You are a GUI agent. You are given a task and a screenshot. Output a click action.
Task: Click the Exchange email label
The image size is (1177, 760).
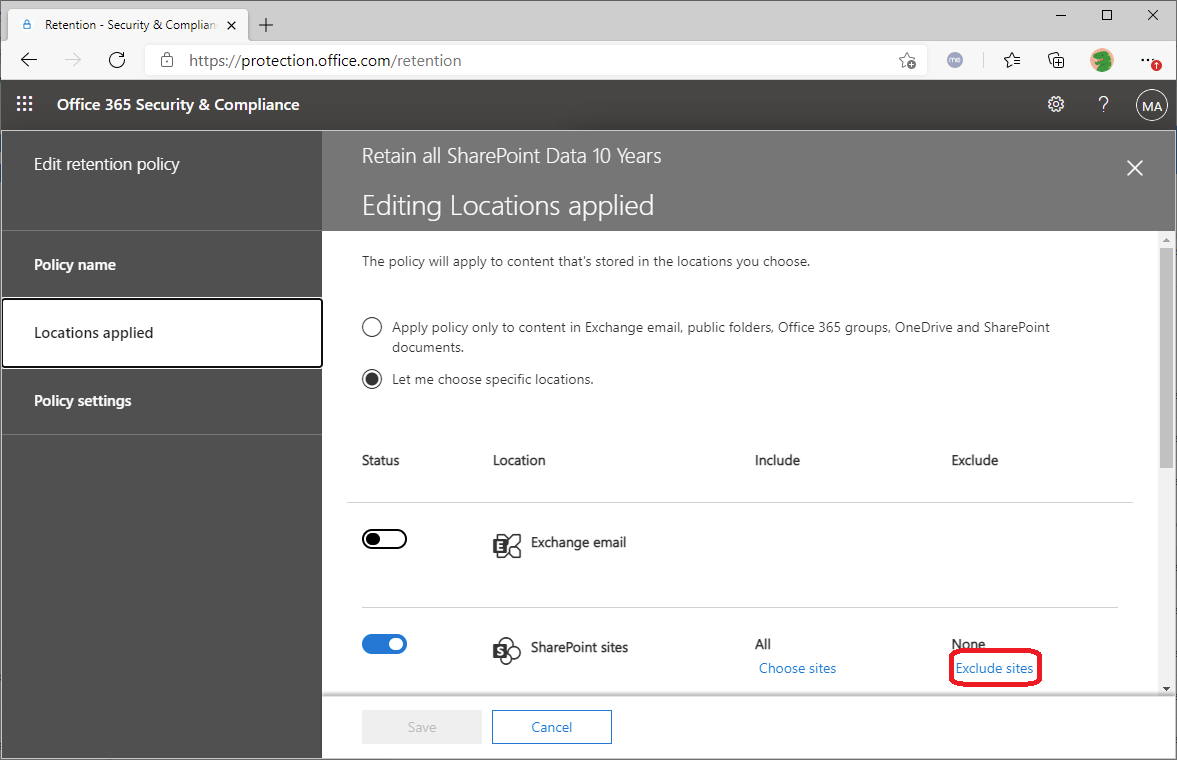coord(578,542)
